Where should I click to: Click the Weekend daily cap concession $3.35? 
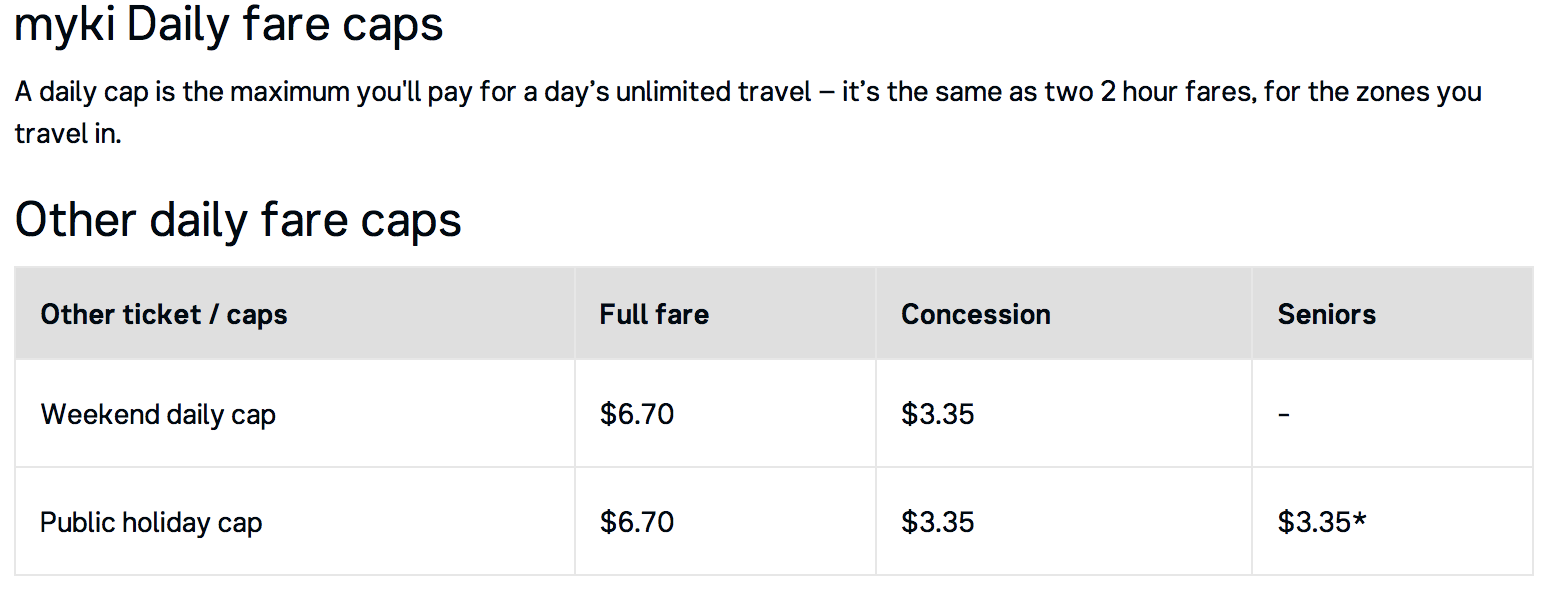937,414
